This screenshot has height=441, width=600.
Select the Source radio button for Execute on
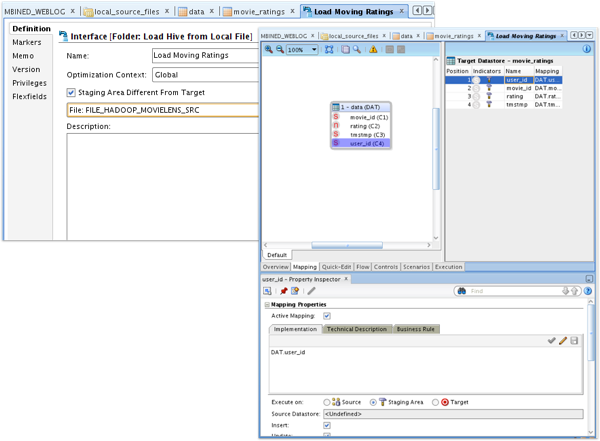[x=326, y=401]
